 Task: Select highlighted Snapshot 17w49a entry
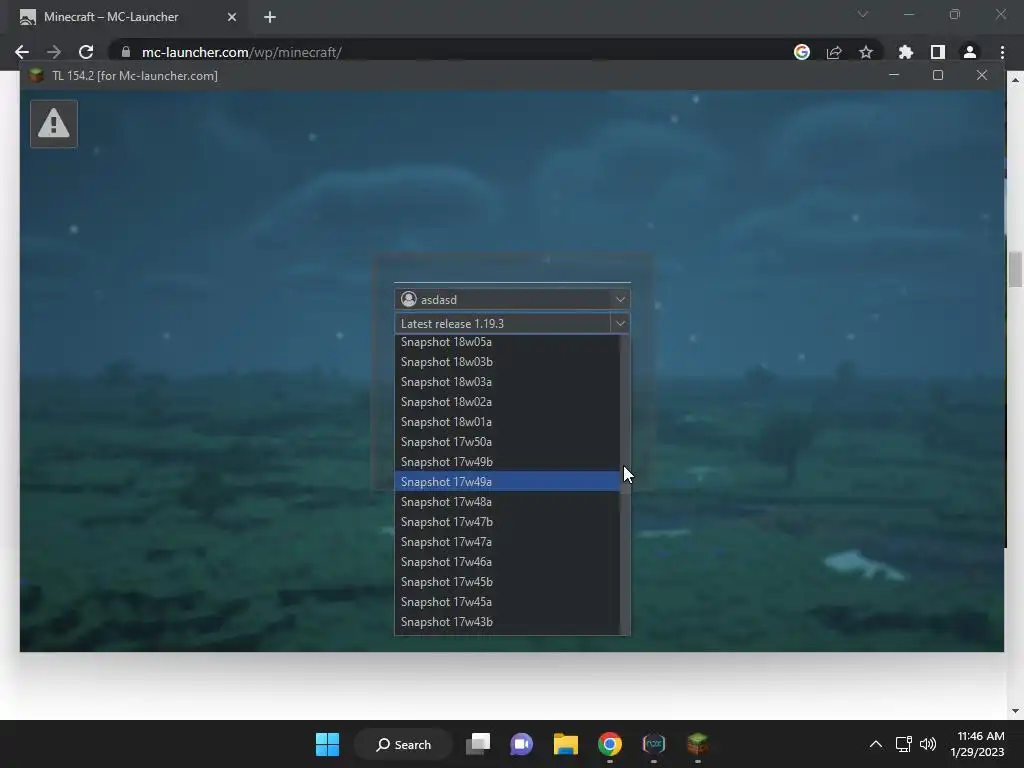pyautogui.click(x=507, y=481)
